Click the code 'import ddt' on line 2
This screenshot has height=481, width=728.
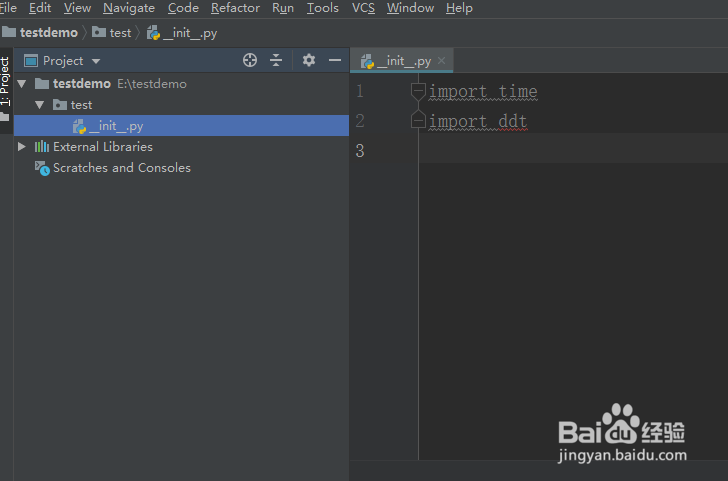(478, 121)
